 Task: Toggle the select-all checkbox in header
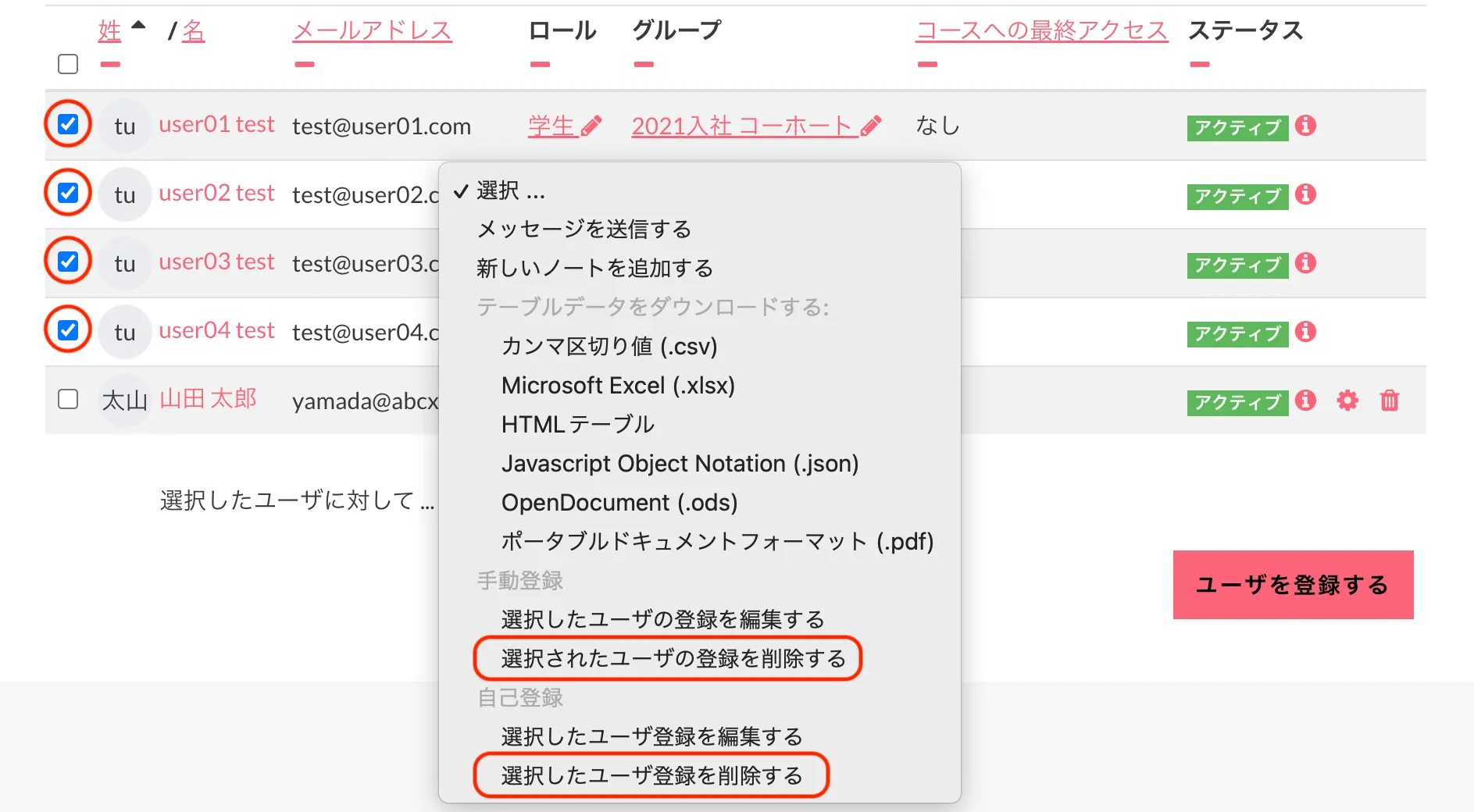pos(68,64)
